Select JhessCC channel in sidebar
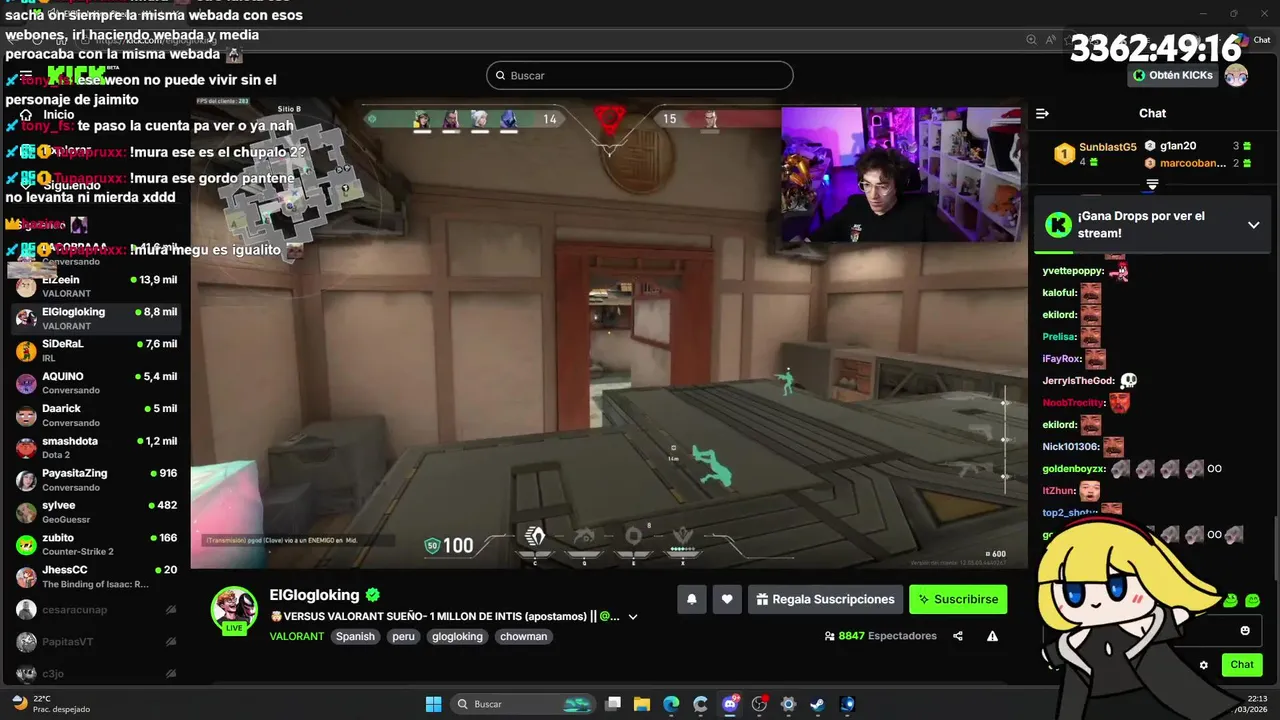 click(96, 576)
